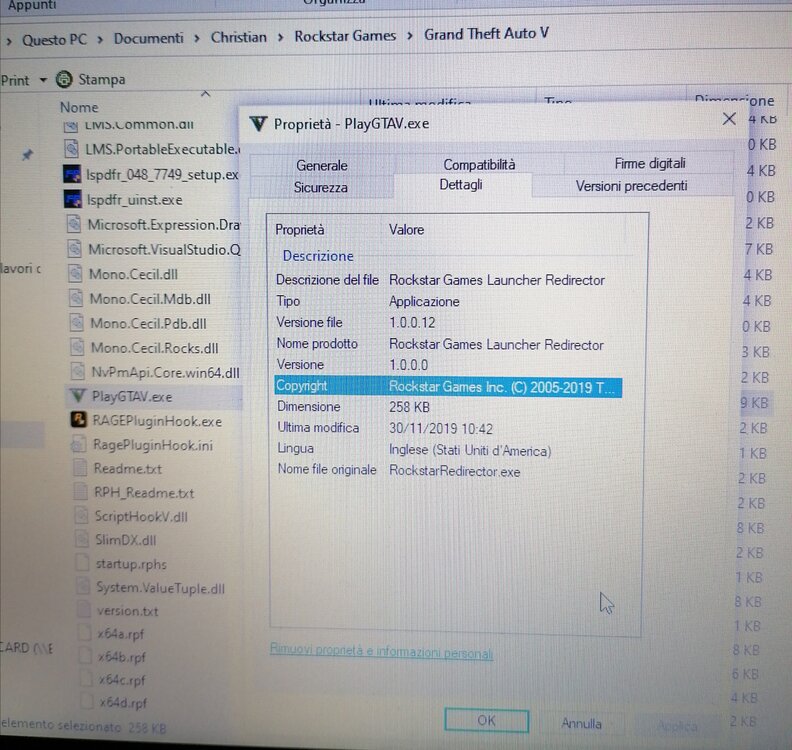The height and width of the screenshot is (750, 792).
Task: Navigate to Questo PC in breadcrumb
Action: [54, 40]
